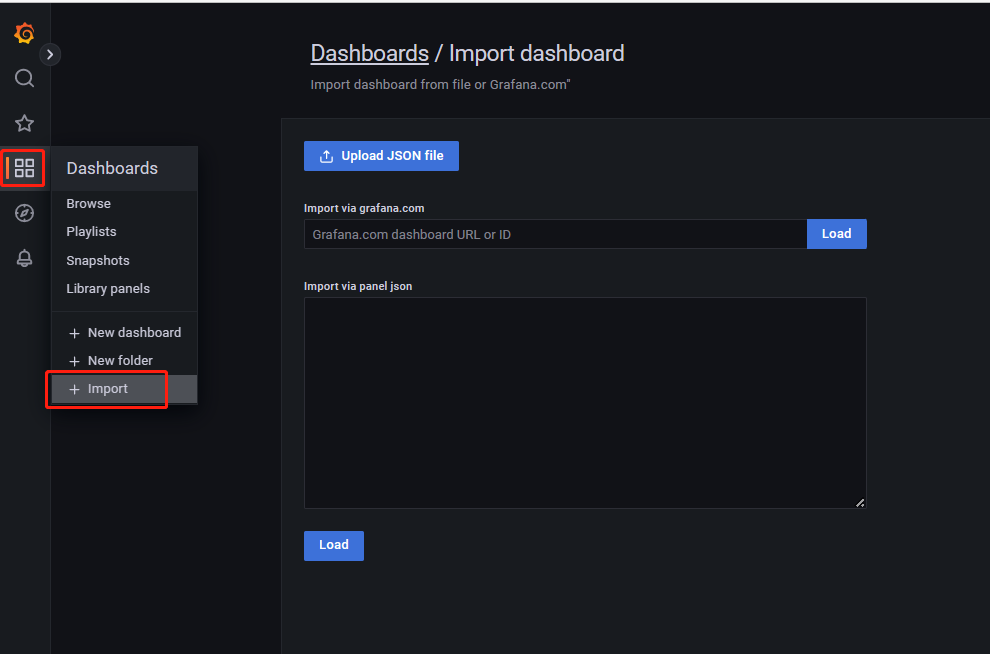Image resolution: width=990 pixels, height=654 pixels.
Task: Open the Explore compass icon
Action: 25,213
